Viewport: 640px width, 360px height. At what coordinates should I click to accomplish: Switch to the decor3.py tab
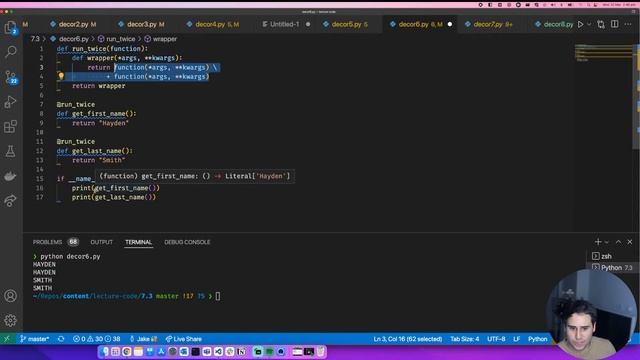(x=141, y=24)
